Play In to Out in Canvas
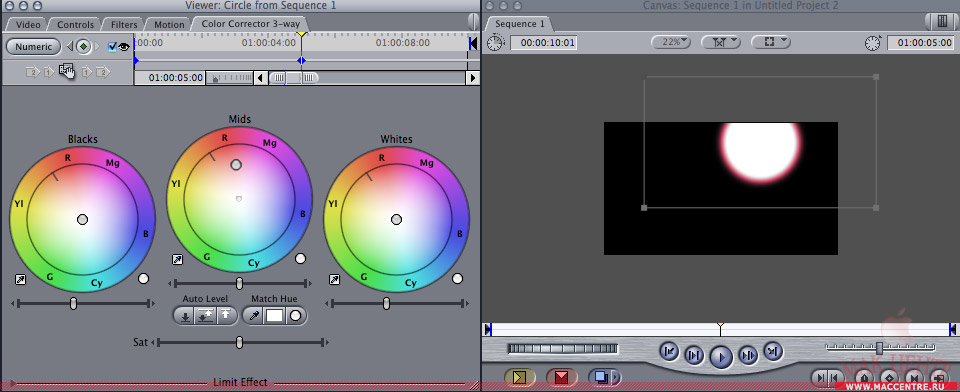The height and width of the screenshot is (392, 960). [694, 355]
